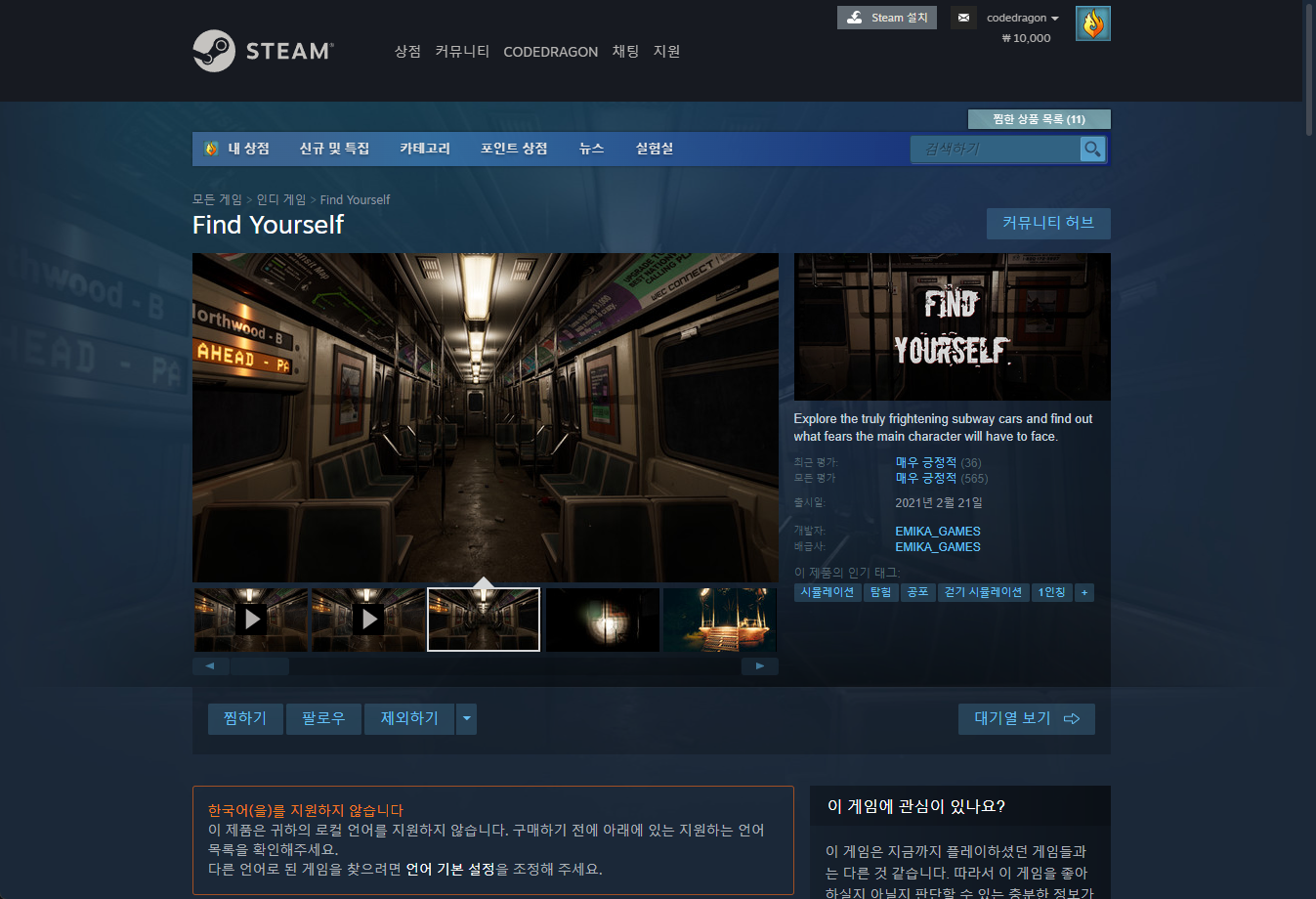Select the glowing carousel thumbnail
This screenshot has width=1316, height=899.
pyautogui.click(x=720, y=620)
